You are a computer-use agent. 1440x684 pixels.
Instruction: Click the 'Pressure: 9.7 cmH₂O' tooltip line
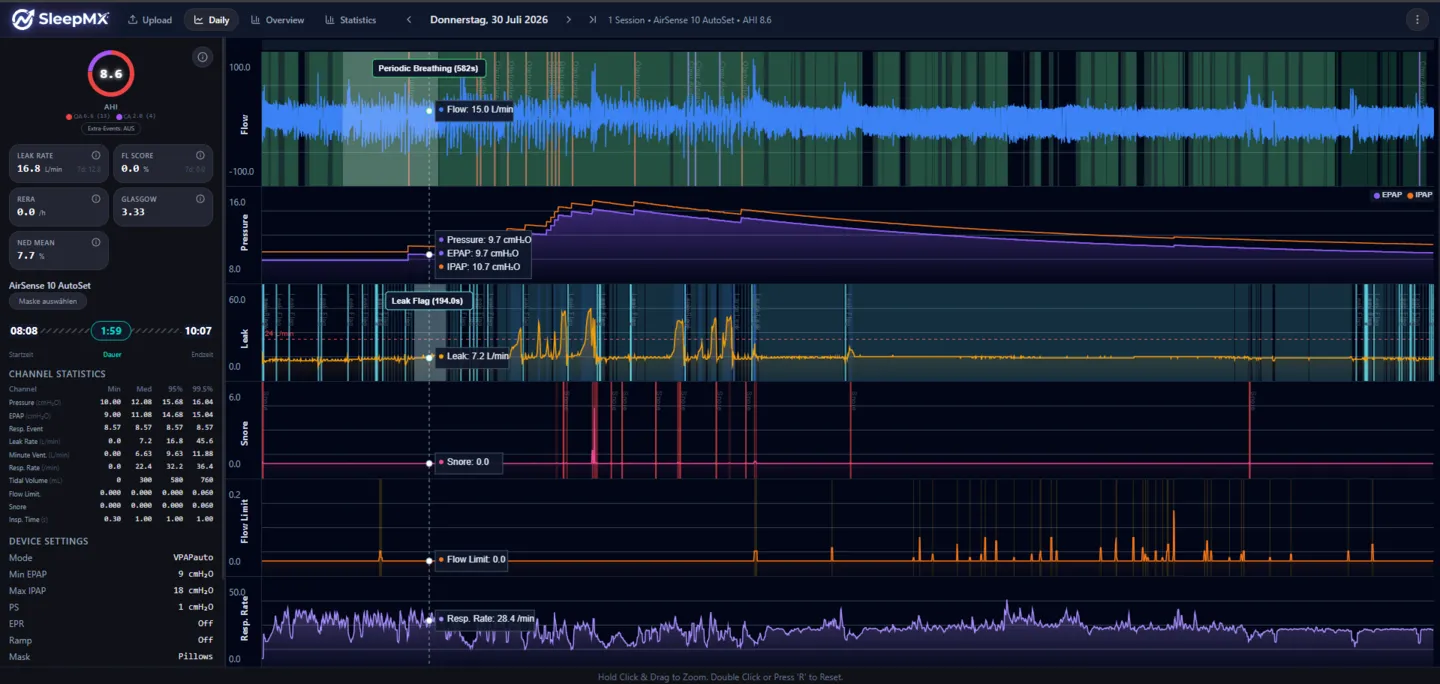point(484,240)
